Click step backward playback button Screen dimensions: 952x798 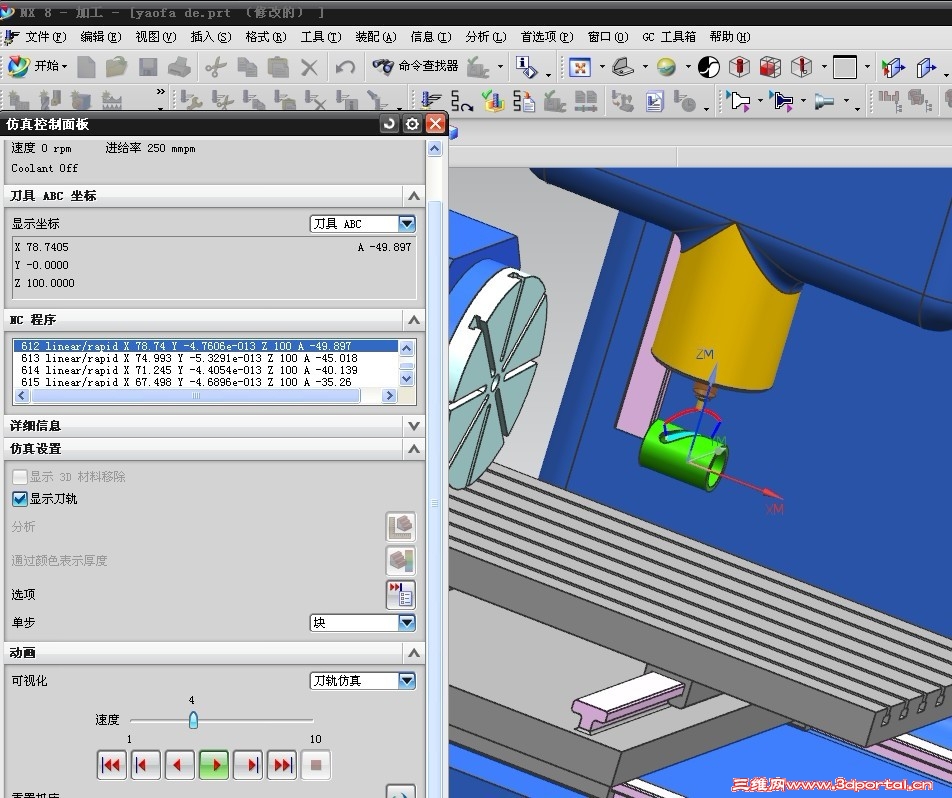146,765
